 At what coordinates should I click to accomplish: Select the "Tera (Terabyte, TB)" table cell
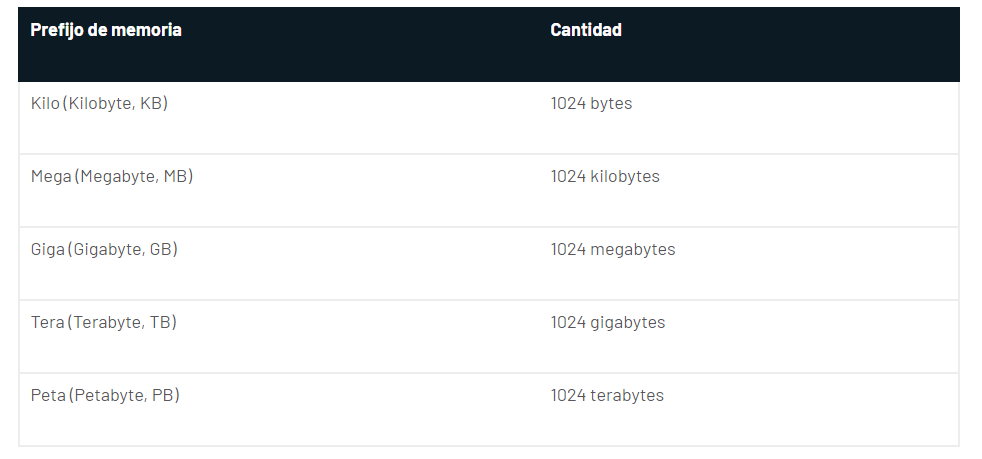(x=104, y=322)
